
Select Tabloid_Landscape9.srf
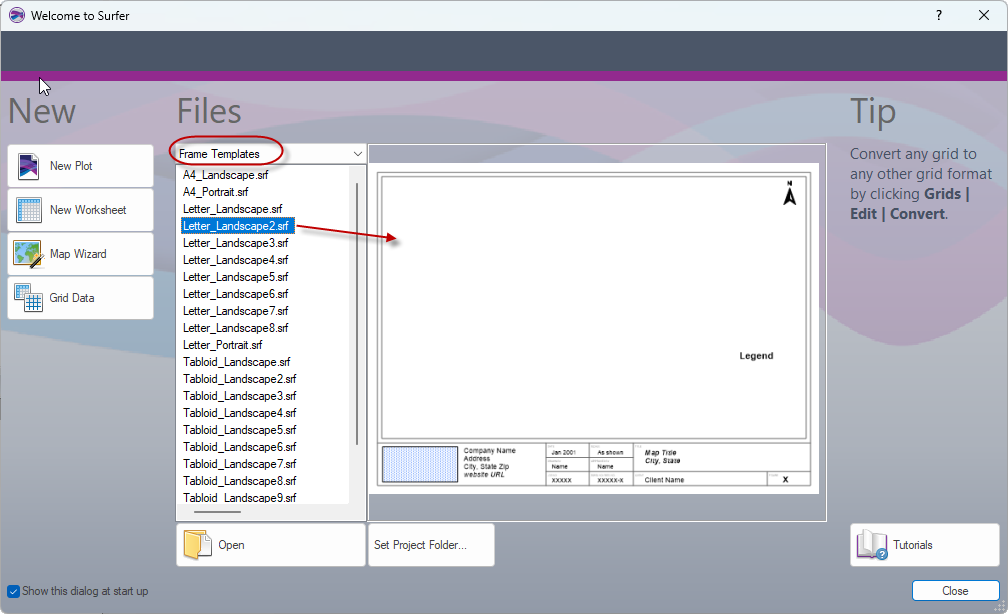pos(239,498)
